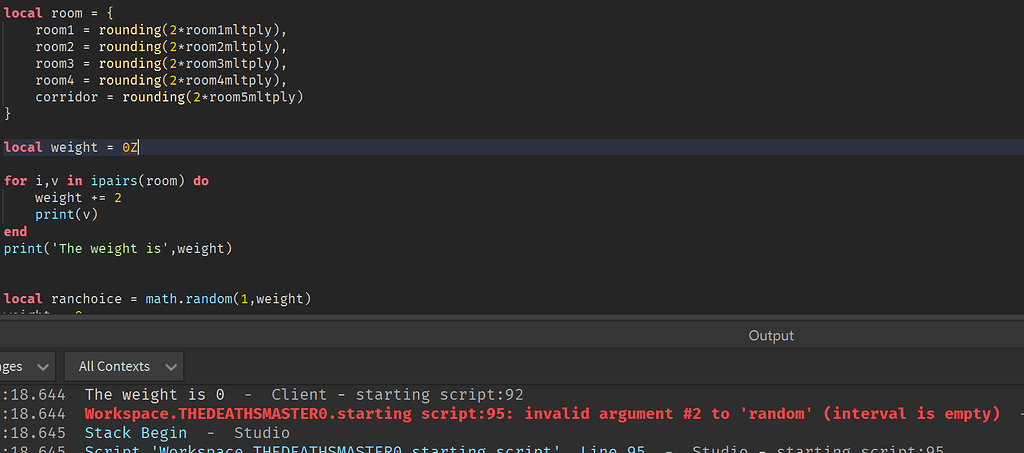The height and width of the screenshot is (453, 1024).
Task: Expand the messages filter dropdown left of All Contexts
Action: point(28,366)
